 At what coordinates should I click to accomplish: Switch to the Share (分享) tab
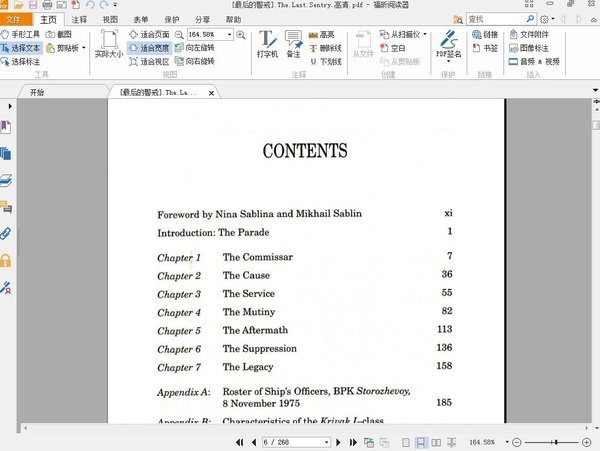point(202,20)
